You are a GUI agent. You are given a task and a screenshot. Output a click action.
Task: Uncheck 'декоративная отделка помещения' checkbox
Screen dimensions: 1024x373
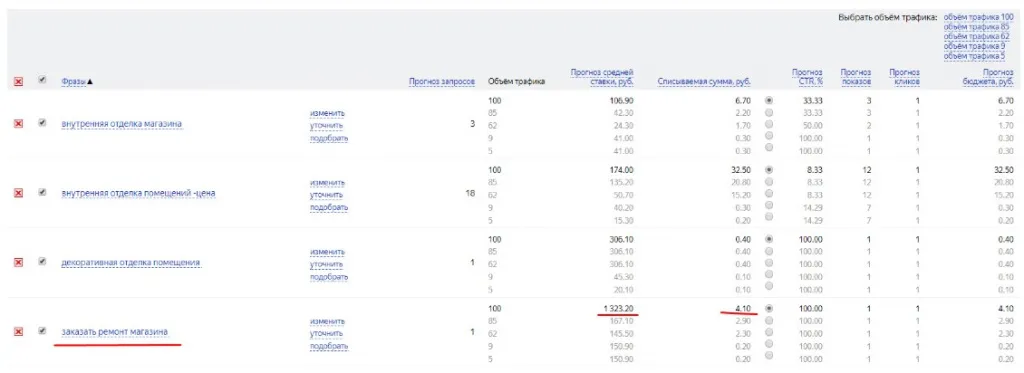coord(42,261)
